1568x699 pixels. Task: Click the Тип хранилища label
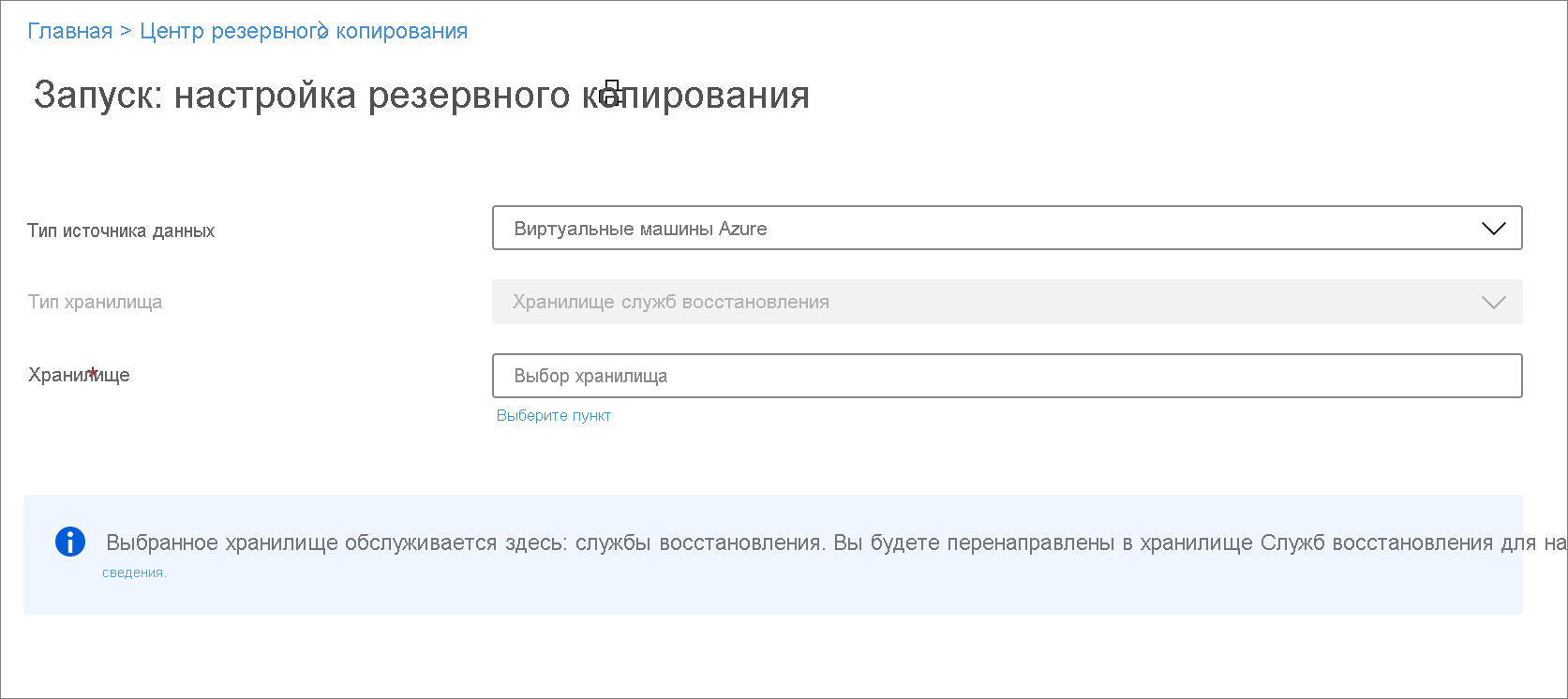(95, 302)
